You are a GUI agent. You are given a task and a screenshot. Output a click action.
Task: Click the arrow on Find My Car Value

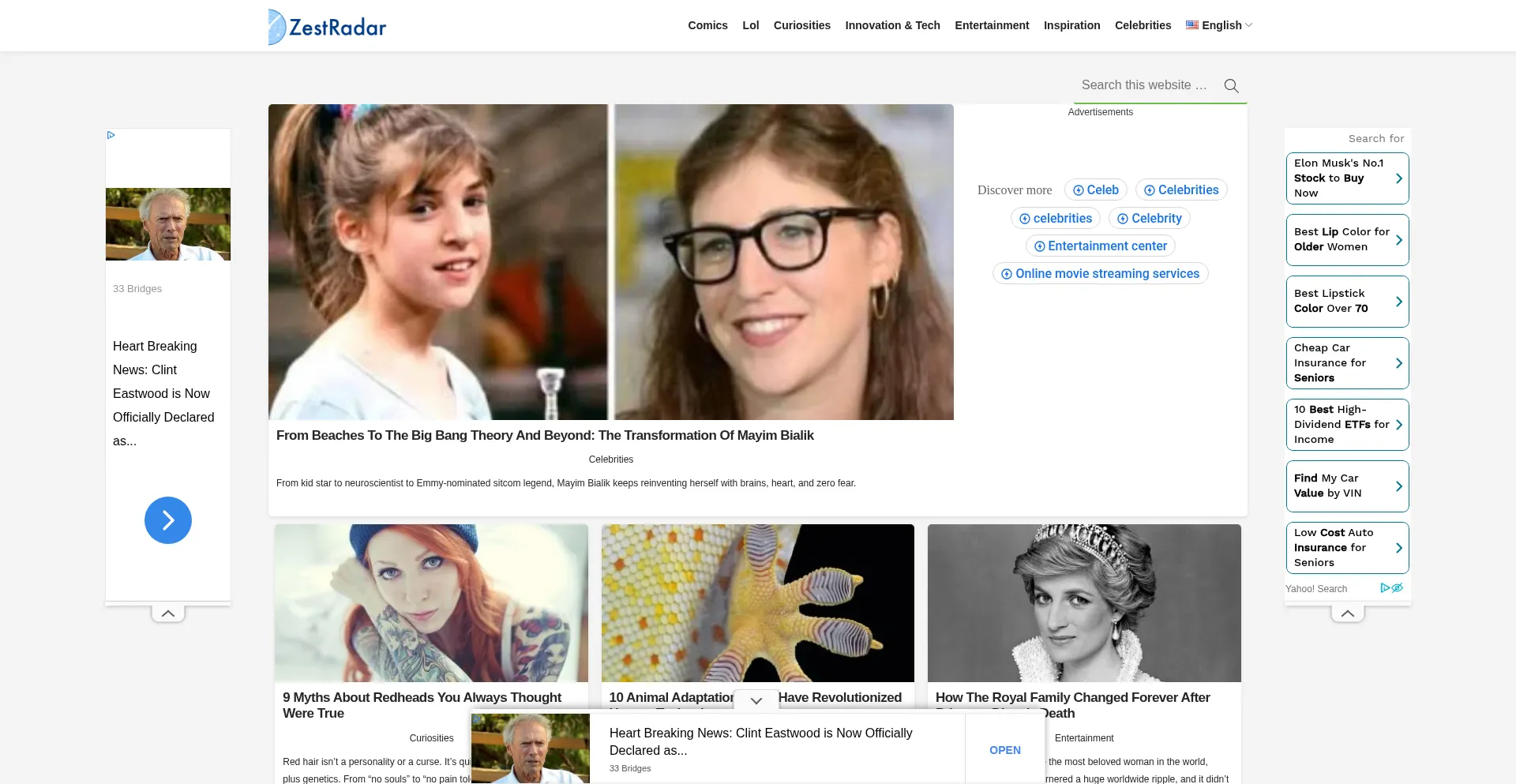pyautogui.click(x=1398, y=486)
